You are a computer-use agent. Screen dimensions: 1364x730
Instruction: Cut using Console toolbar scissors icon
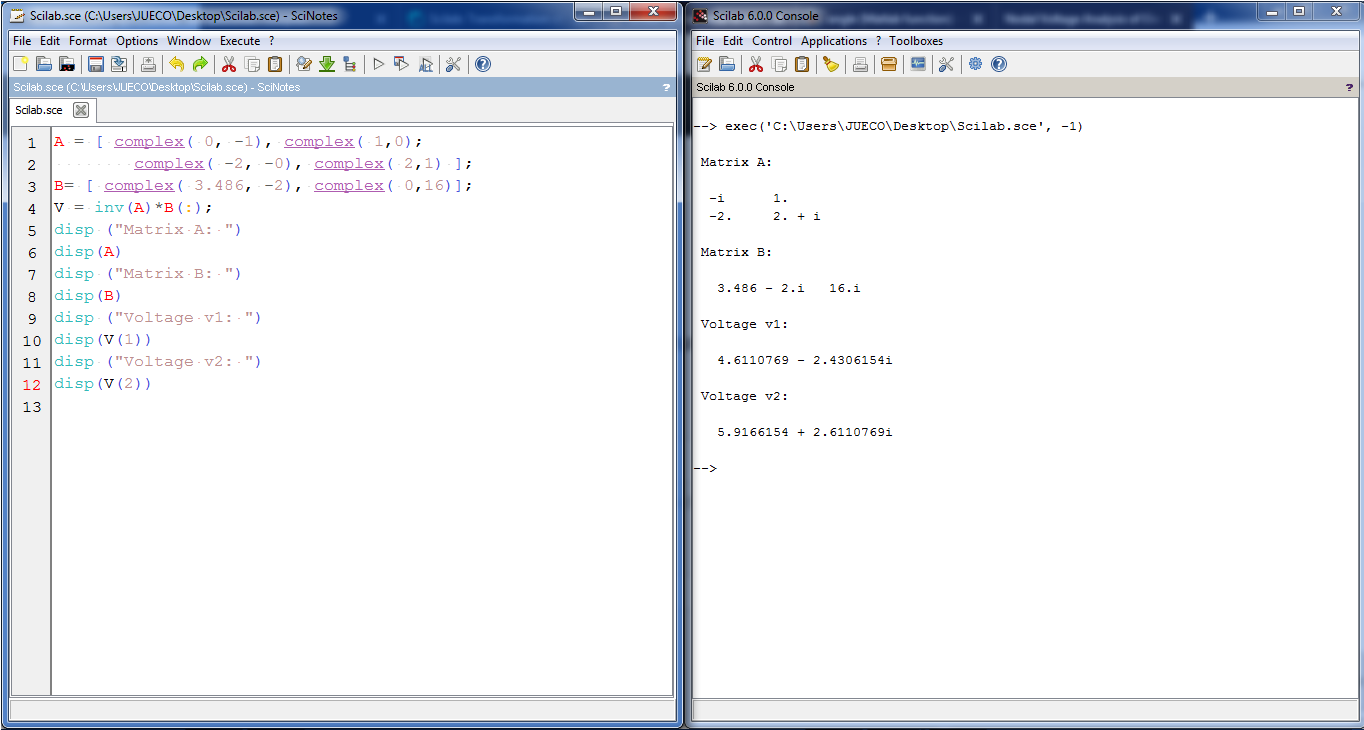pos(756,64)
